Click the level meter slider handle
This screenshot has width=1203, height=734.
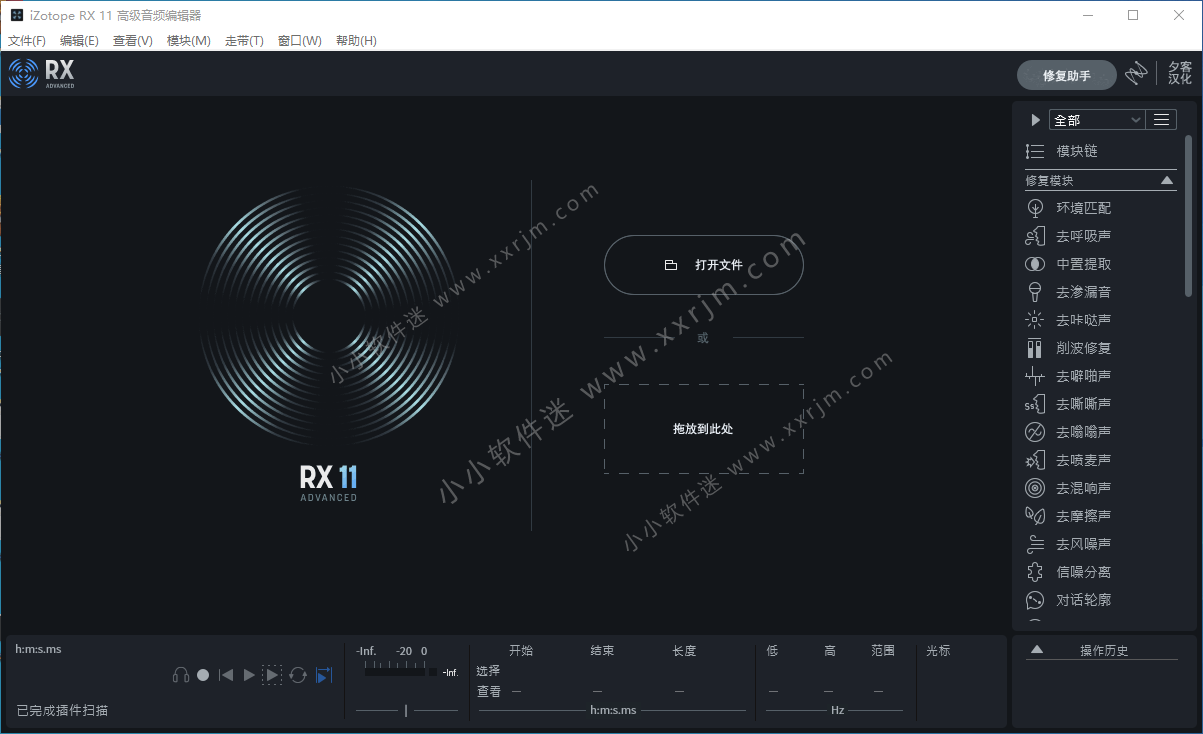406,710
